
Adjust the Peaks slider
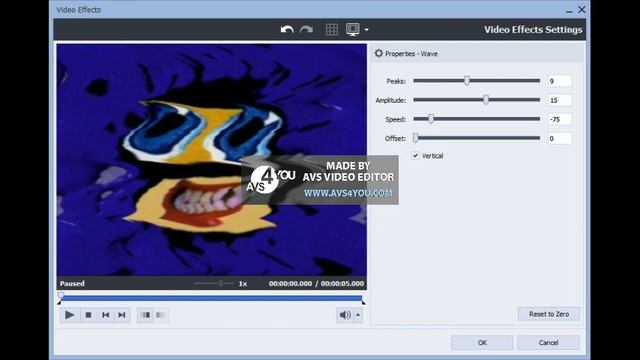click(467, 81)
